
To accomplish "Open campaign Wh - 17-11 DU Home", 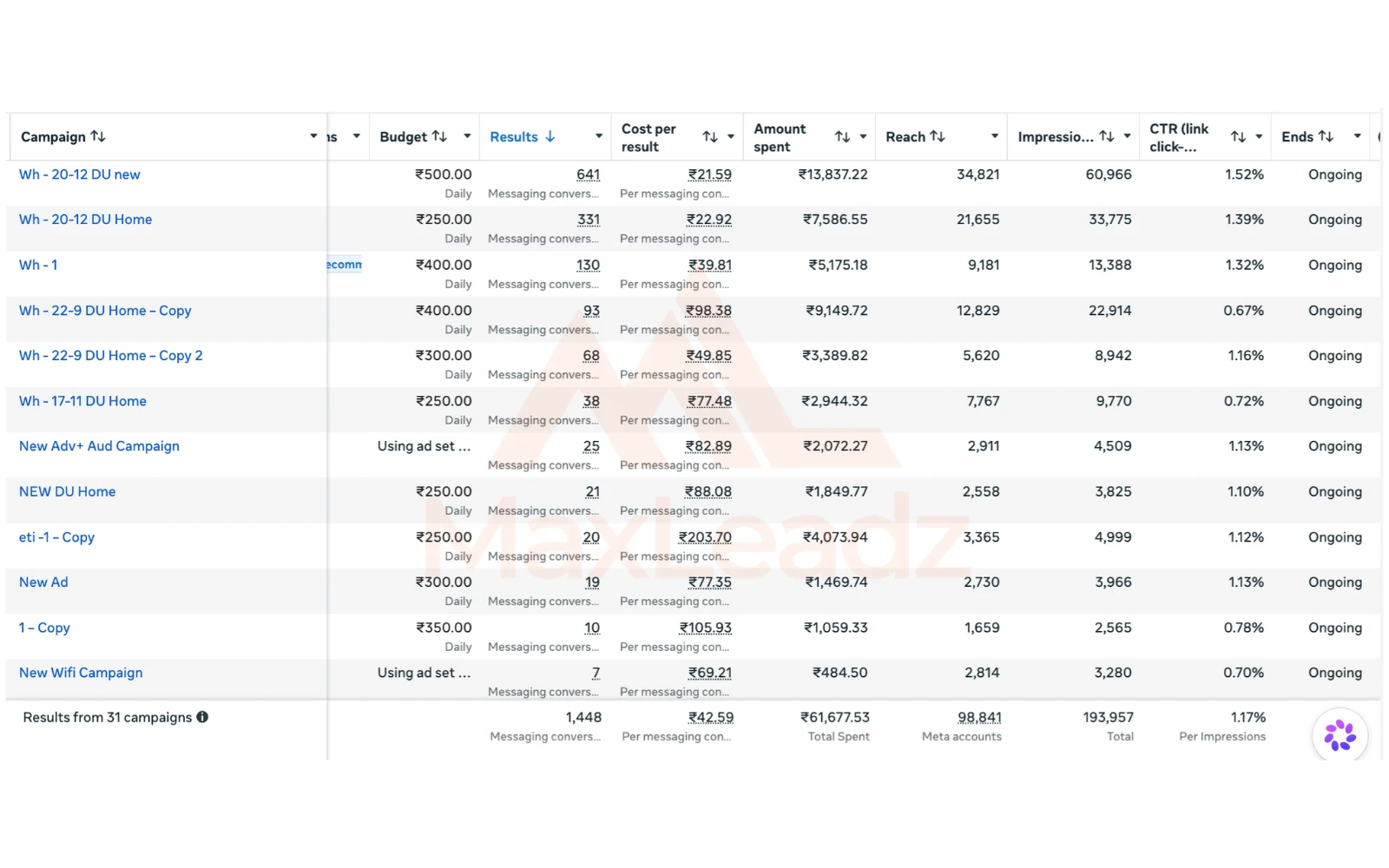I will (x=82, y=401).
